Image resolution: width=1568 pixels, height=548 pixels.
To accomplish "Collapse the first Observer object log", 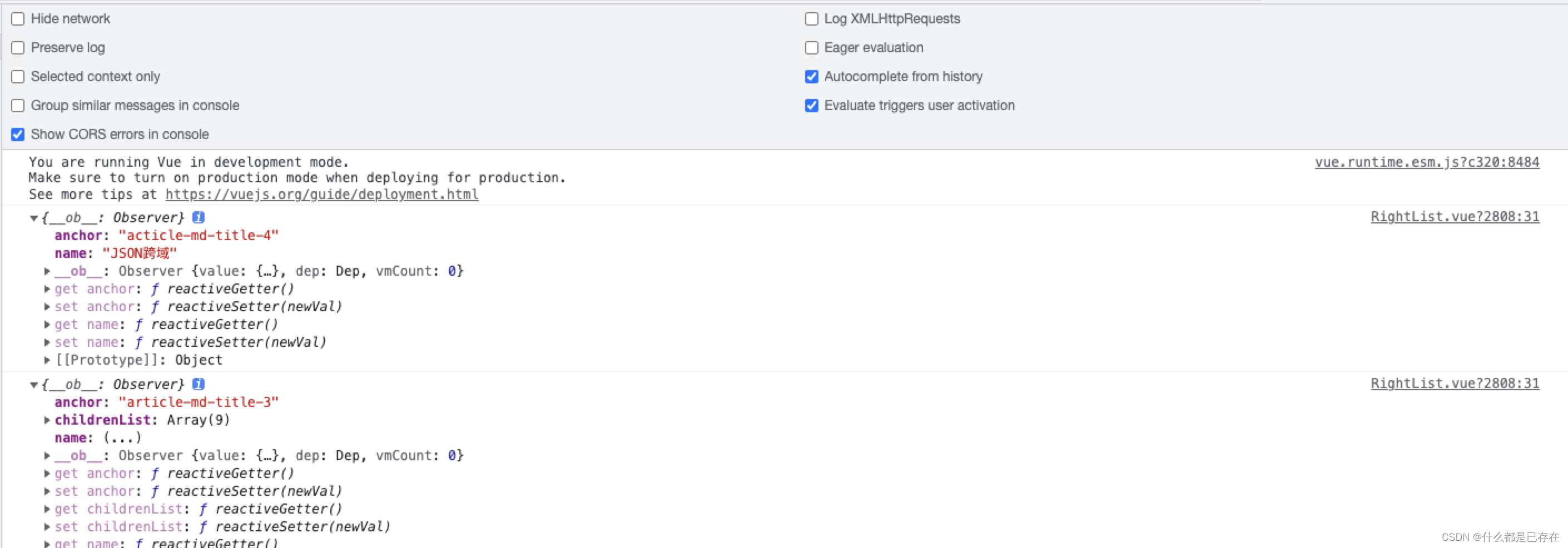I will 34,218.
